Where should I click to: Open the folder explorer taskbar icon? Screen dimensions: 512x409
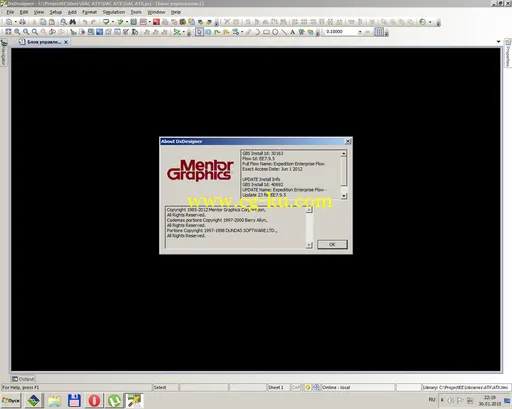[54, 400]
